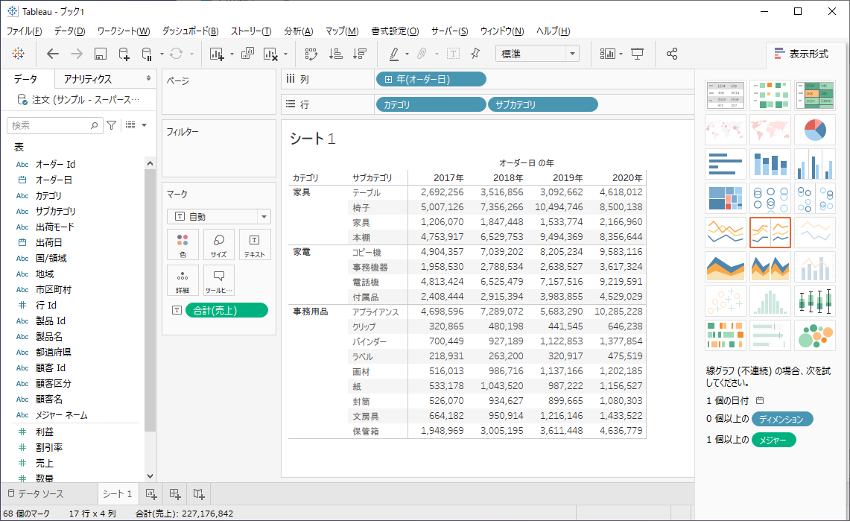Click the Clear sheet icon
The width and height of the screenshot is (850, 522).
point(270,54)
